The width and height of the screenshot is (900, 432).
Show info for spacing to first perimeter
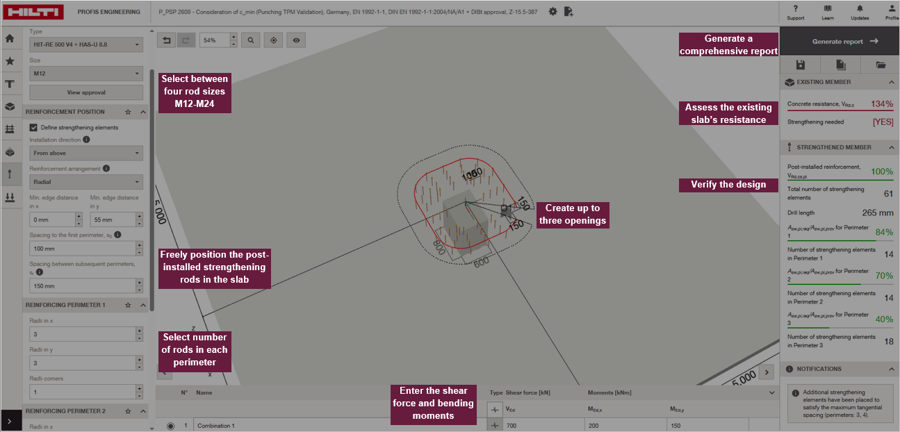click(x=117, y=235)
